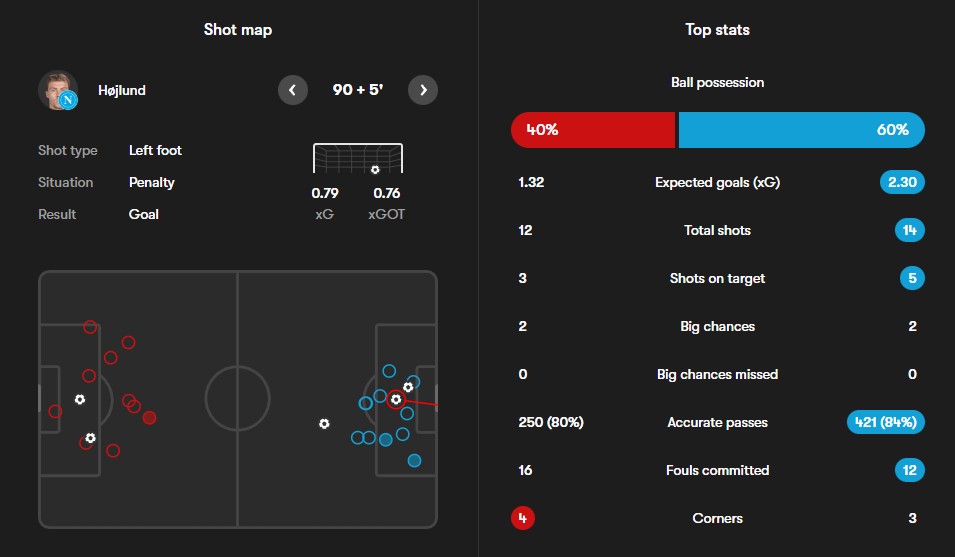Go to the previous shot arrow

[x=292, y=90]
